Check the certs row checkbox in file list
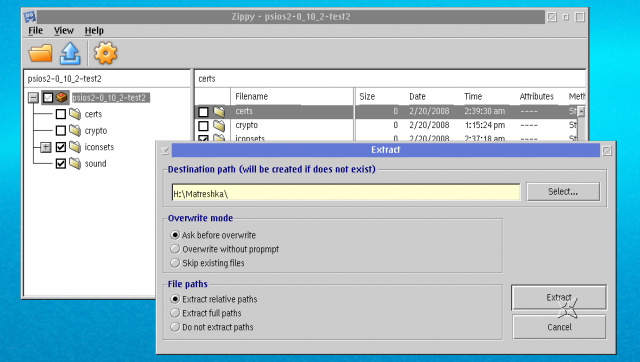This screenshot has height=362, width=640. [203, 111]
